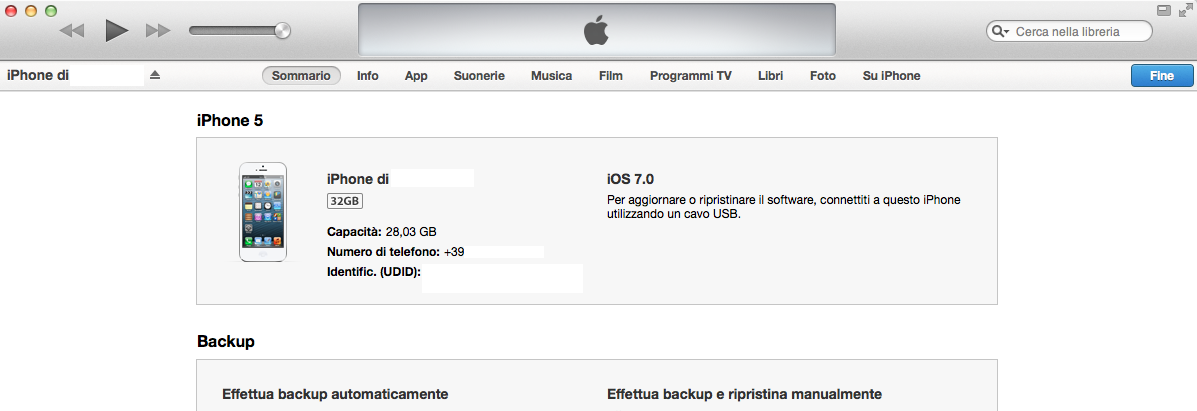This screenshot has width=1197, height=411.
Task: Open the search magnifier options dropdown
Action: click(1000, 32)
